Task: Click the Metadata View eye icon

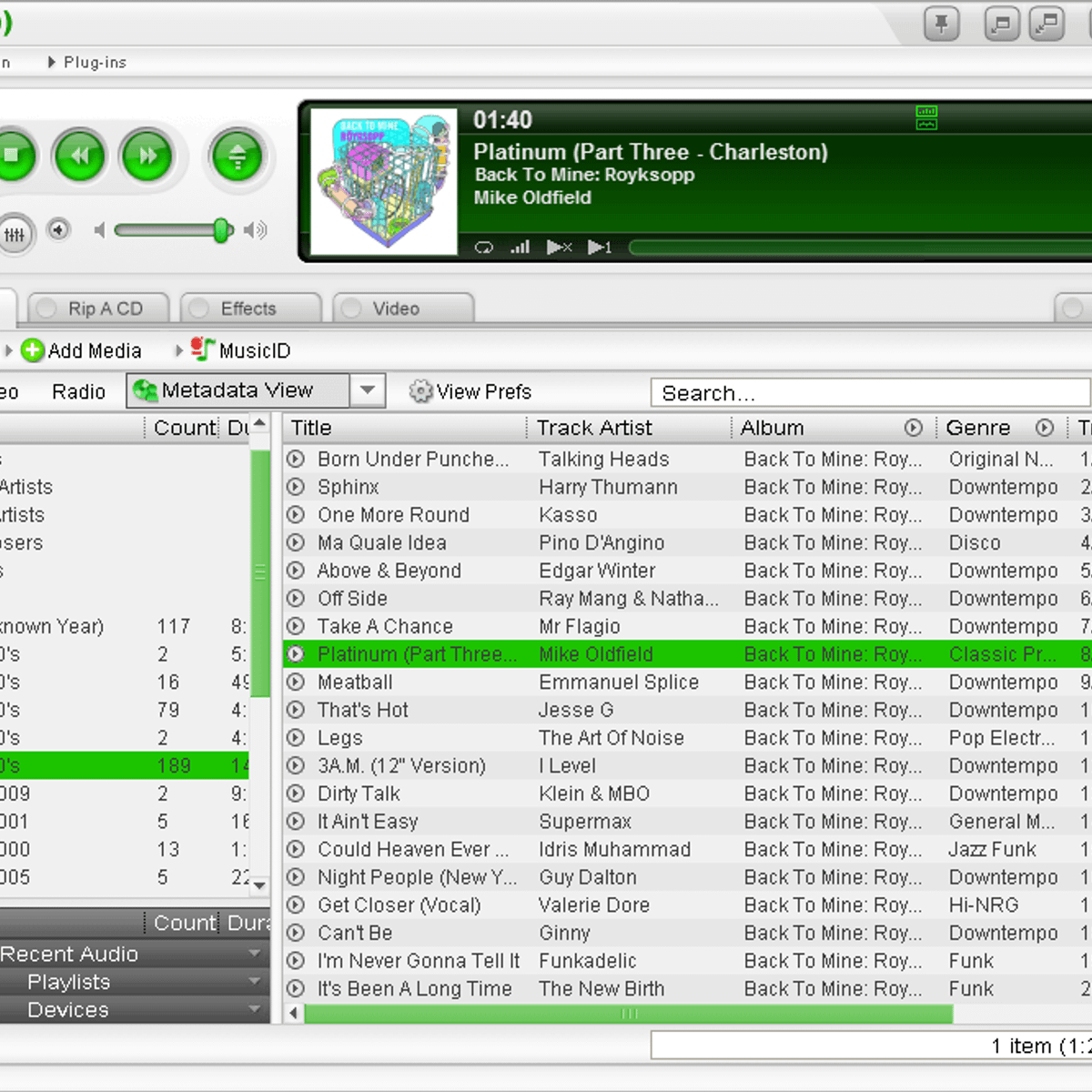Action: click(145, 390)
